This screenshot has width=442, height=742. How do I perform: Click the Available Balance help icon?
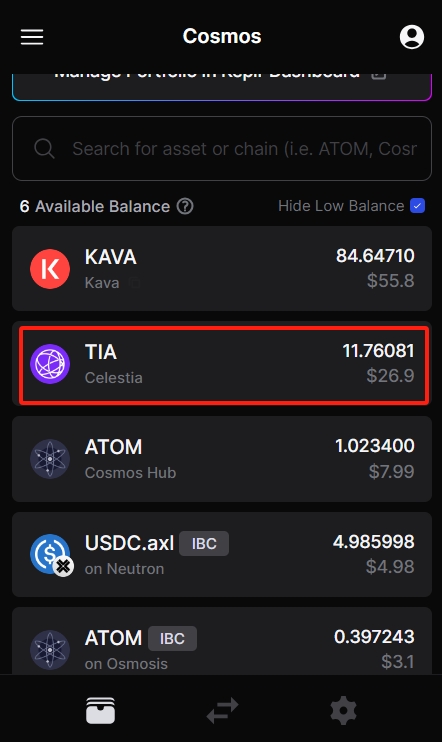pos(185,206)
